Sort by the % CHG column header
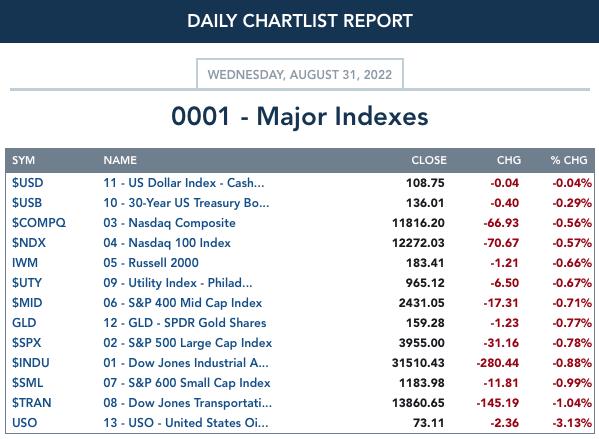The width and height of the screenshot is (599, 439). (569, 160)
